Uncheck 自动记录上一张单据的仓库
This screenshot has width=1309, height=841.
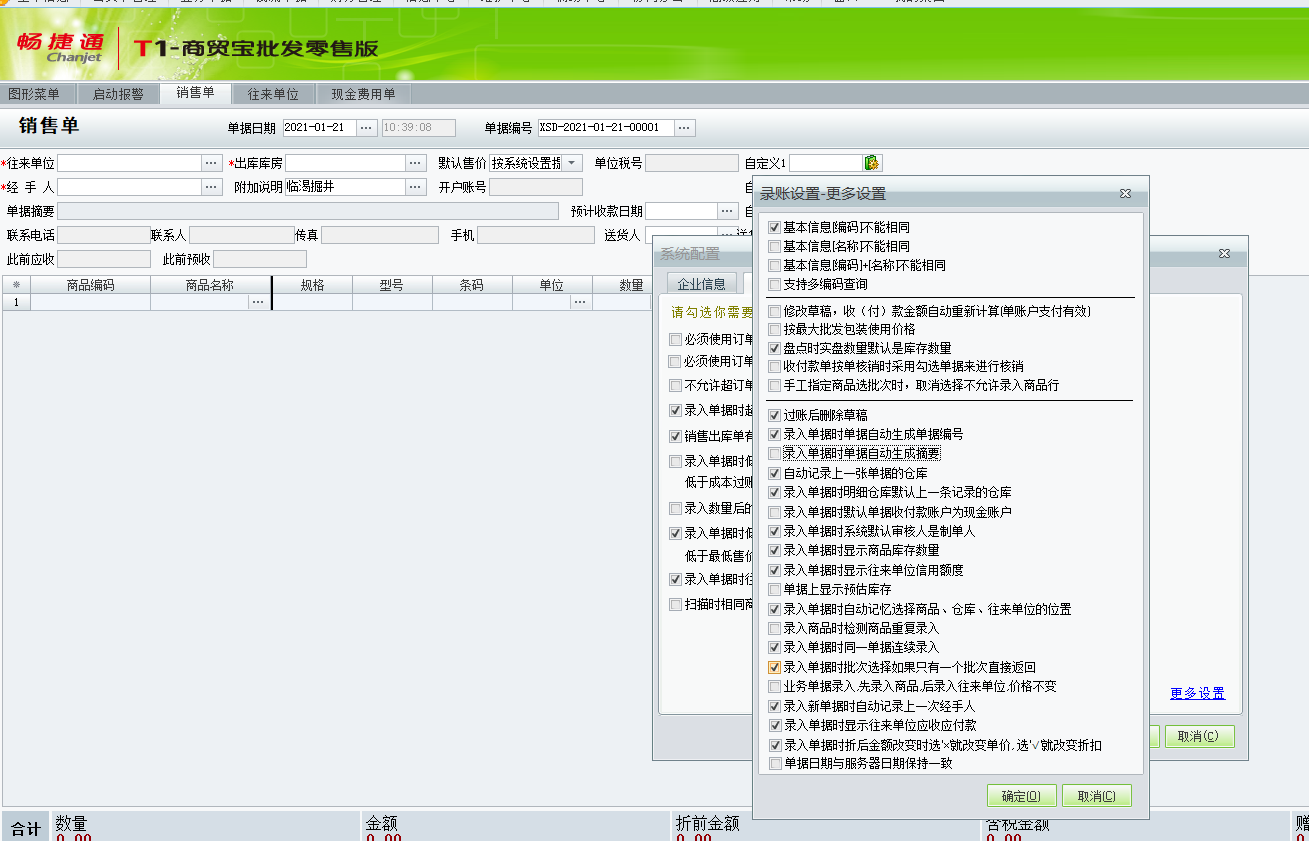coord(774,473)
